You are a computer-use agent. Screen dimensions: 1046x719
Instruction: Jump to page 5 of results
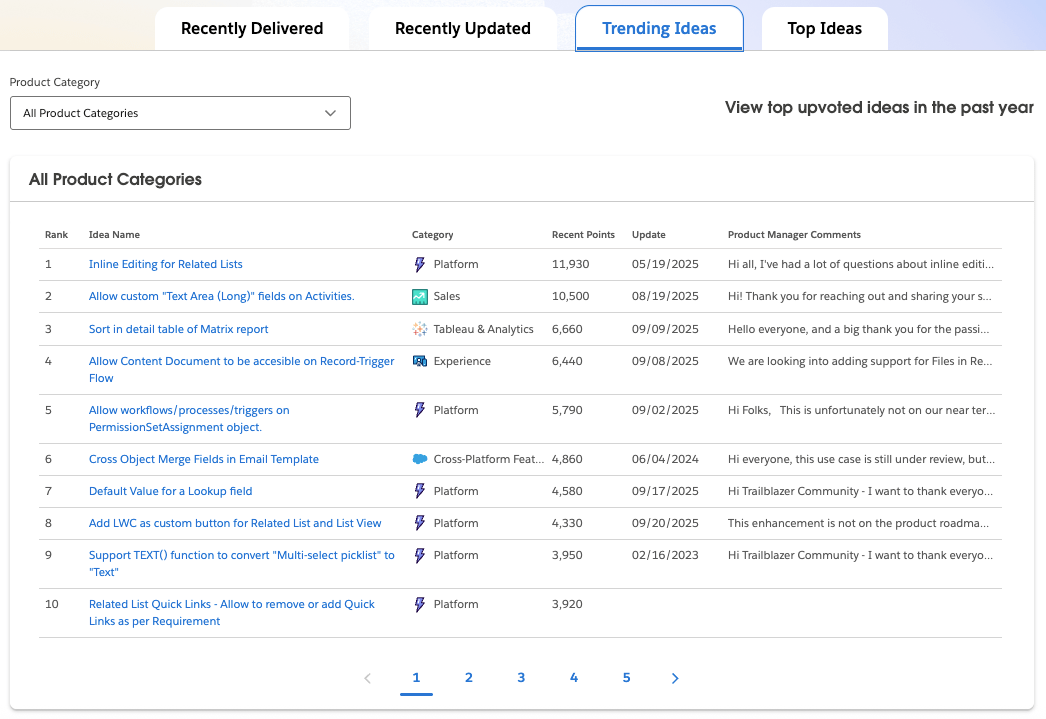626,678
